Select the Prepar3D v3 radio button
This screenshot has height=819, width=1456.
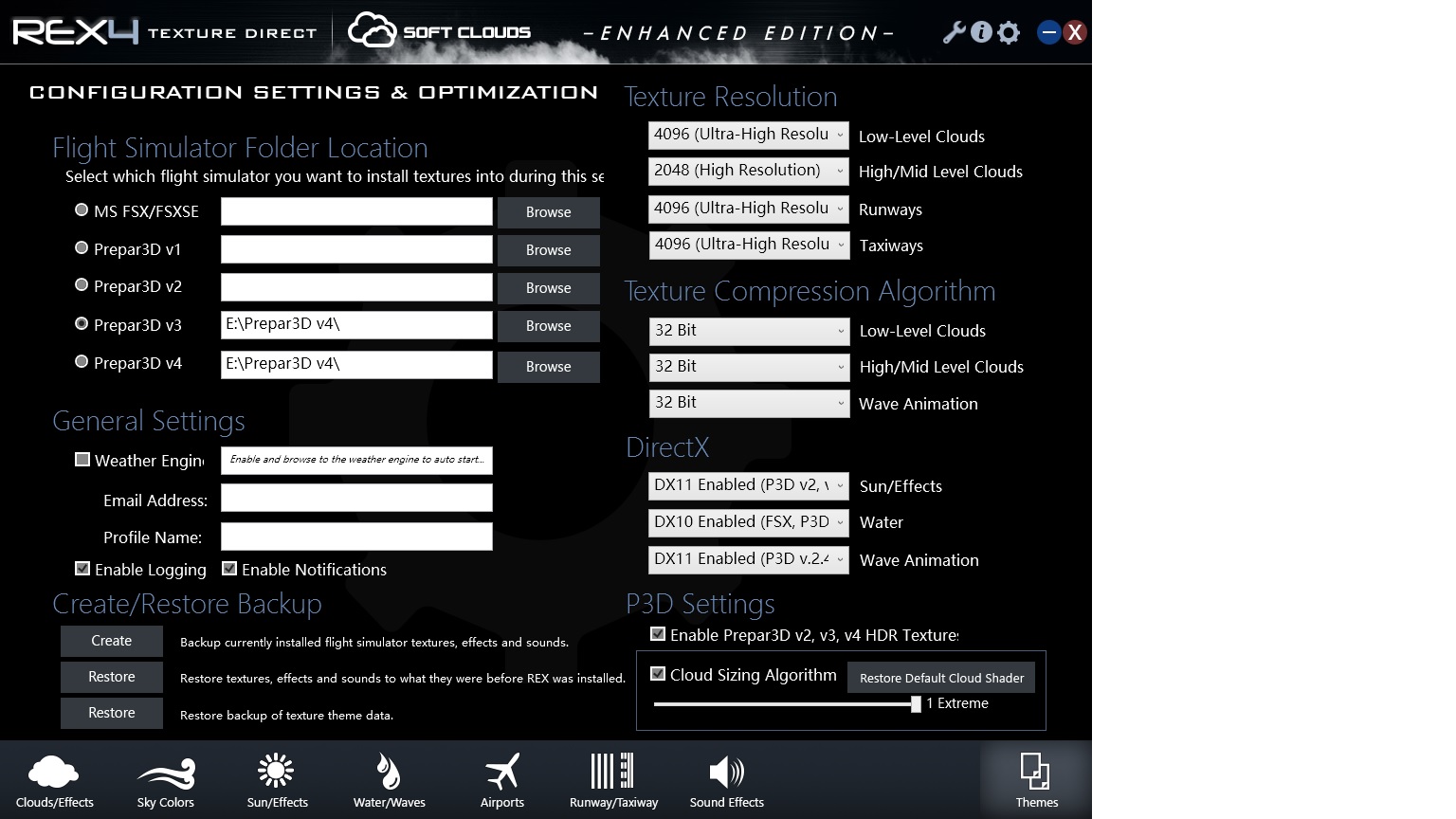(x=82, y=324)
